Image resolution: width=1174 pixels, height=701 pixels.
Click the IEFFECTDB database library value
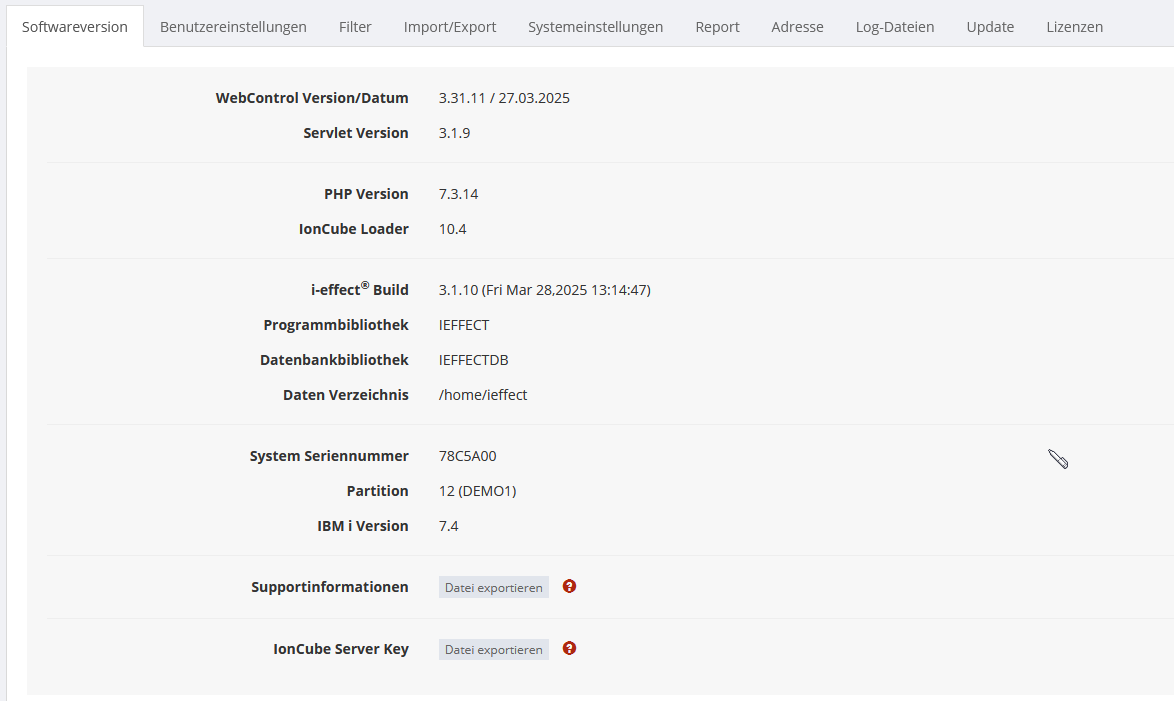[473, 360]
